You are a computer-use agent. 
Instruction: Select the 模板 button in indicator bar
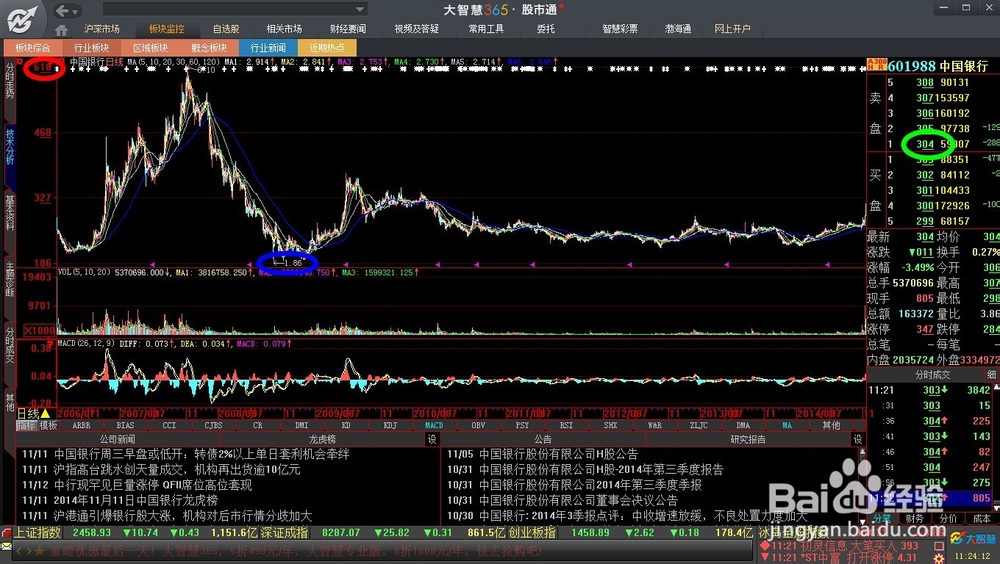(48, 425)
